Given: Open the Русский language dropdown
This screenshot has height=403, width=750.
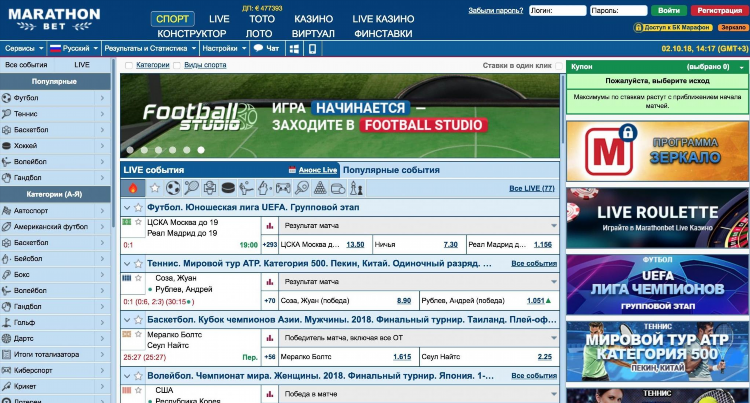Looking at the screenshot, I should click(x=74, y=48).
